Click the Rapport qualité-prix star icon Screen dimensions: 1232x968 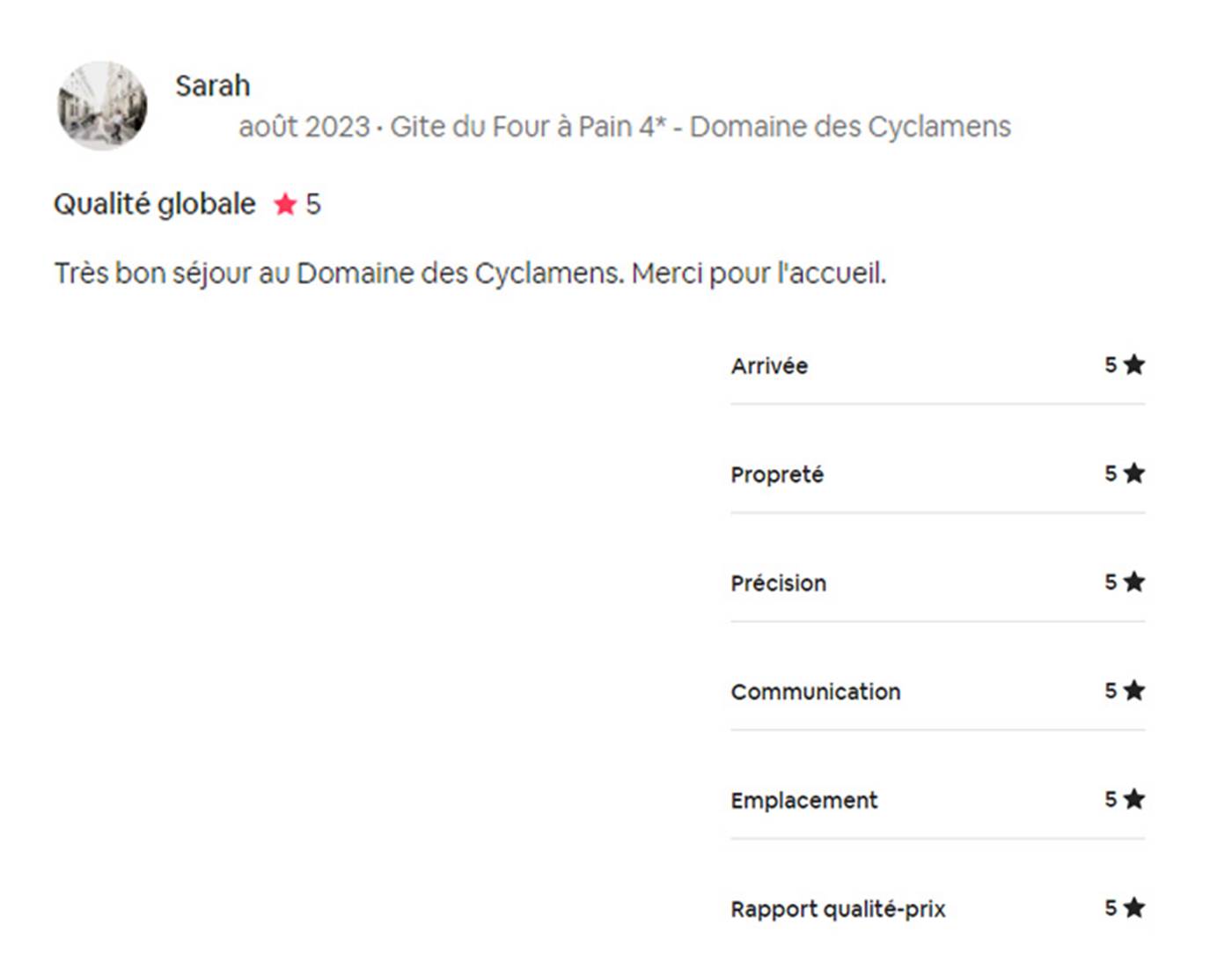(x=1134, y=907)
